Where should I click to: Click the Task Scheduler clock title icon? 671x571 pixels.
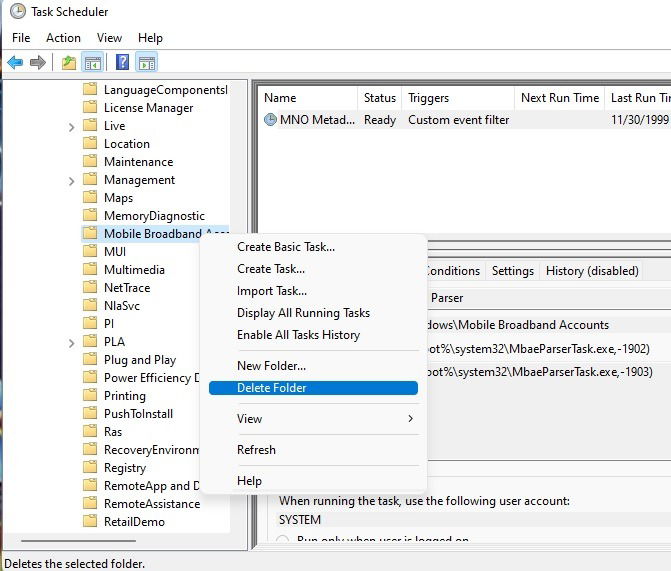(18, 12)
